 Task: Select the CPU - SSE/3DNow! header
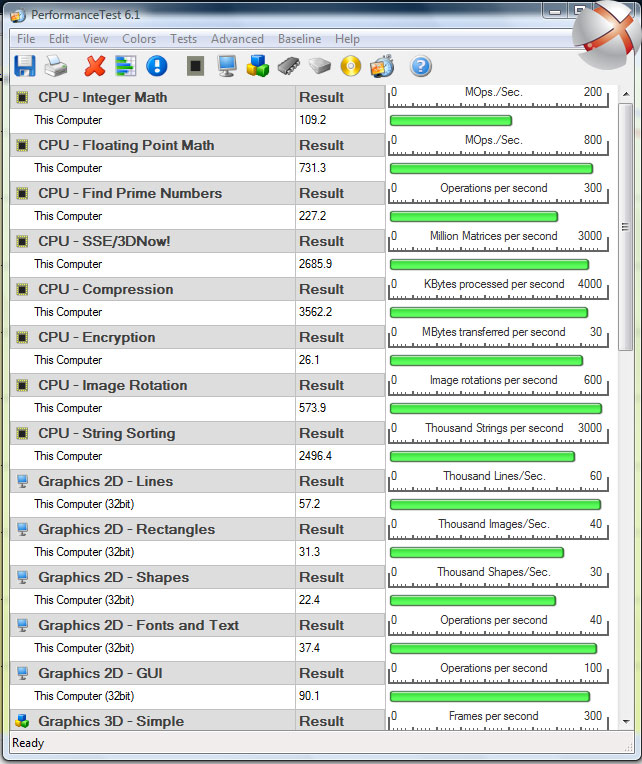(197, 241)
